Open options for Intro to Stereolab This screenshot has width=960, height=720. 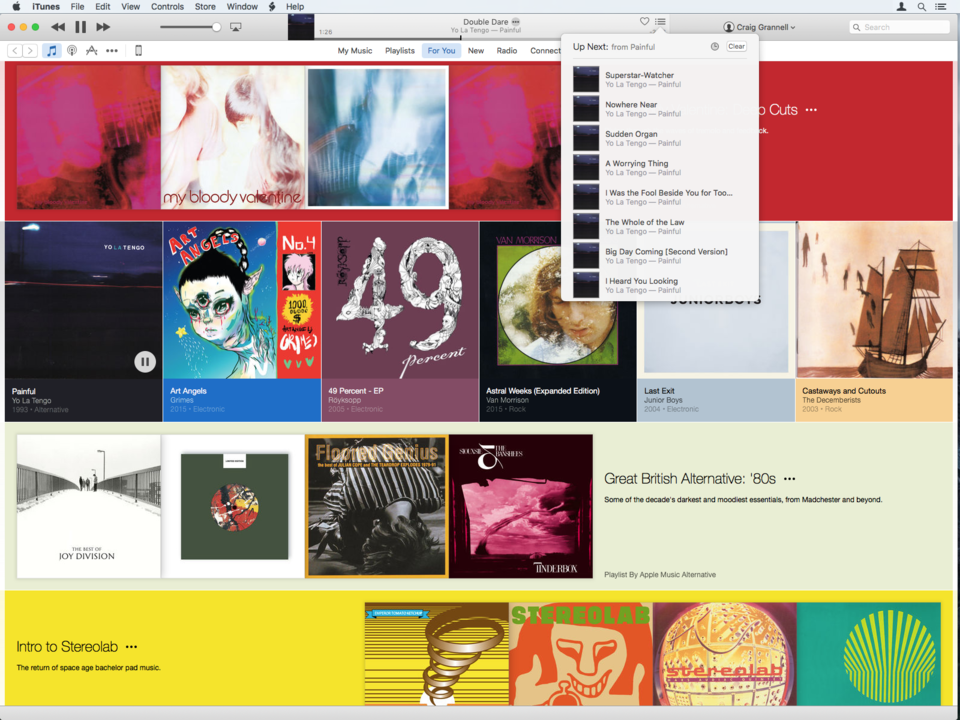[x=131, y=647]
